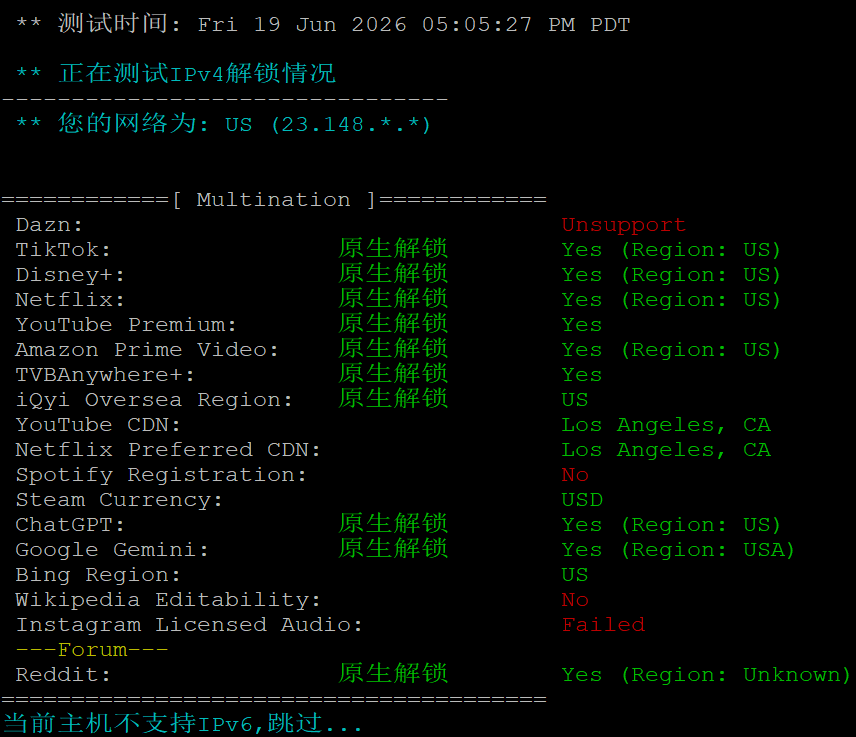
Task: Click '原生解锁' in Amazon Prime Video row
Action: tap(393, 349)
